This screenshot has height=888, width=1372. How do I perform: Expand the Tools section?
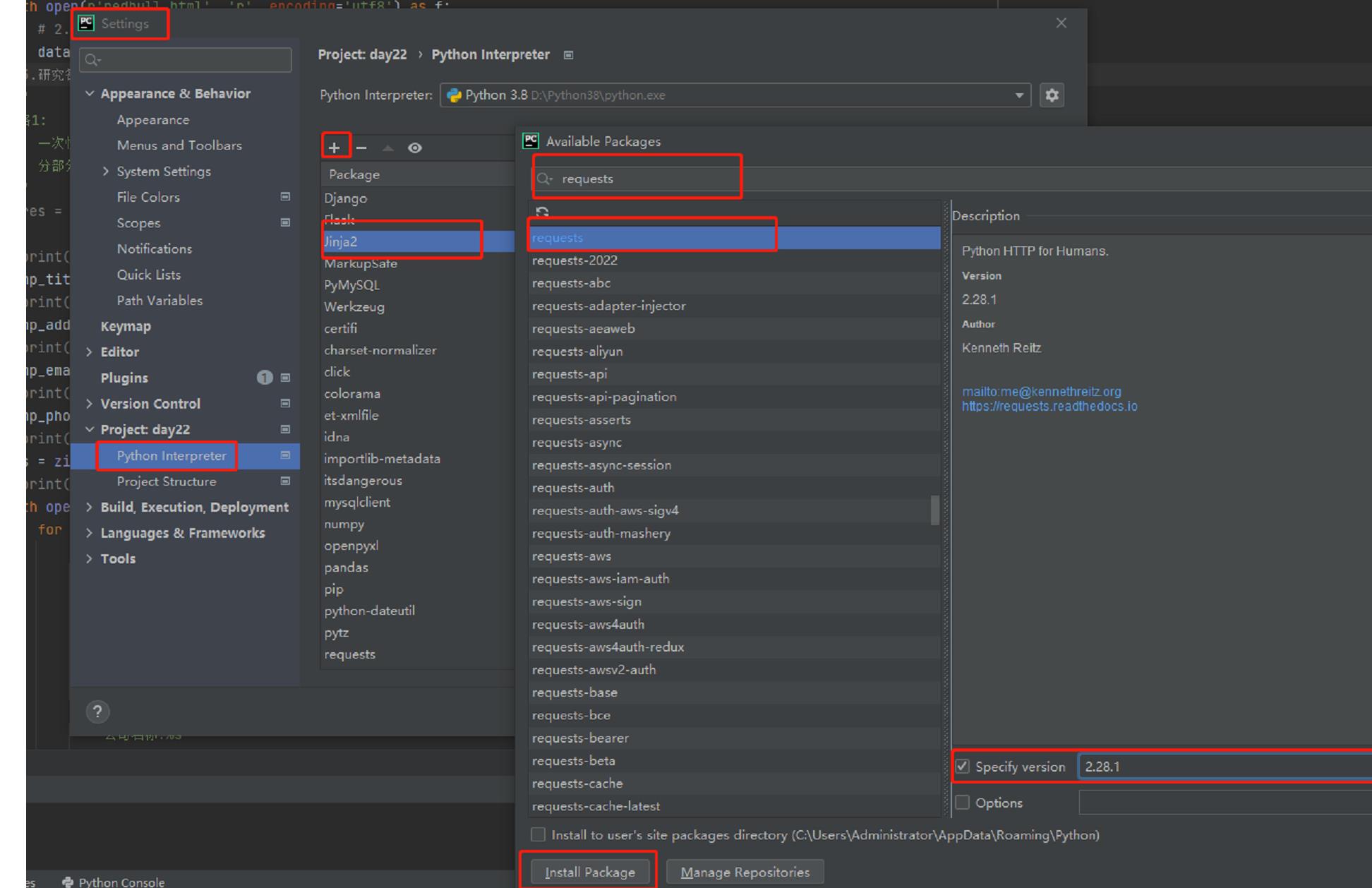90,558
